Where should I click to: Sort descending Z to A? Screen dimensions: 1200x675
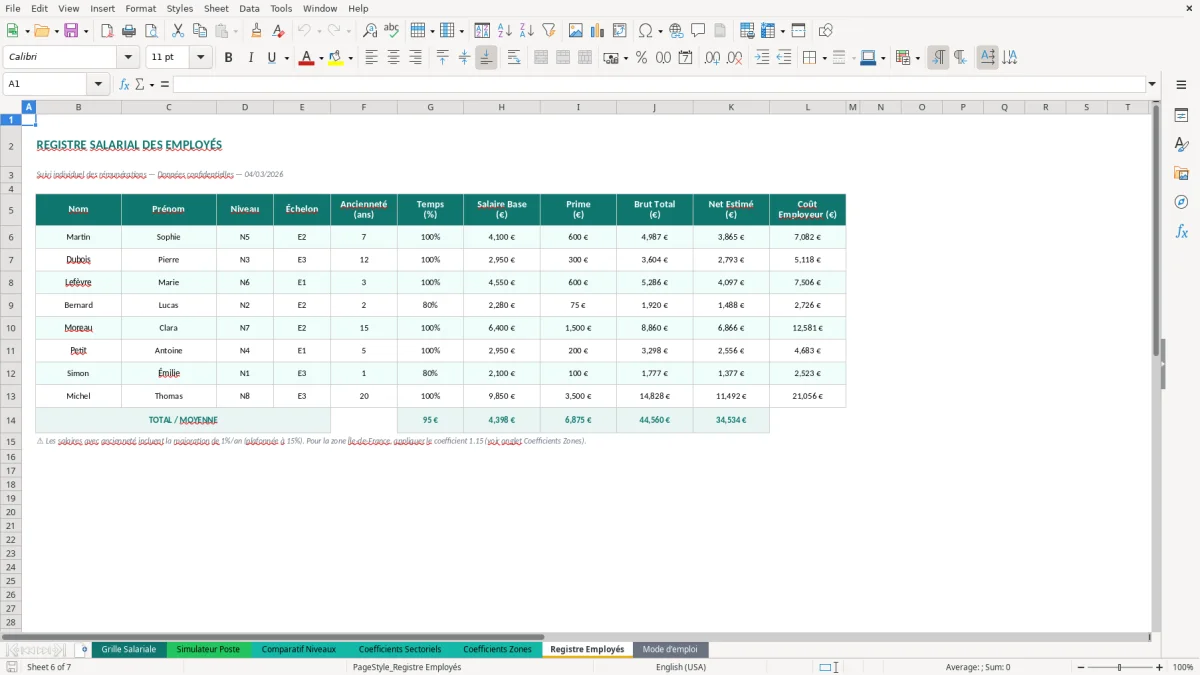click(526, 31)
